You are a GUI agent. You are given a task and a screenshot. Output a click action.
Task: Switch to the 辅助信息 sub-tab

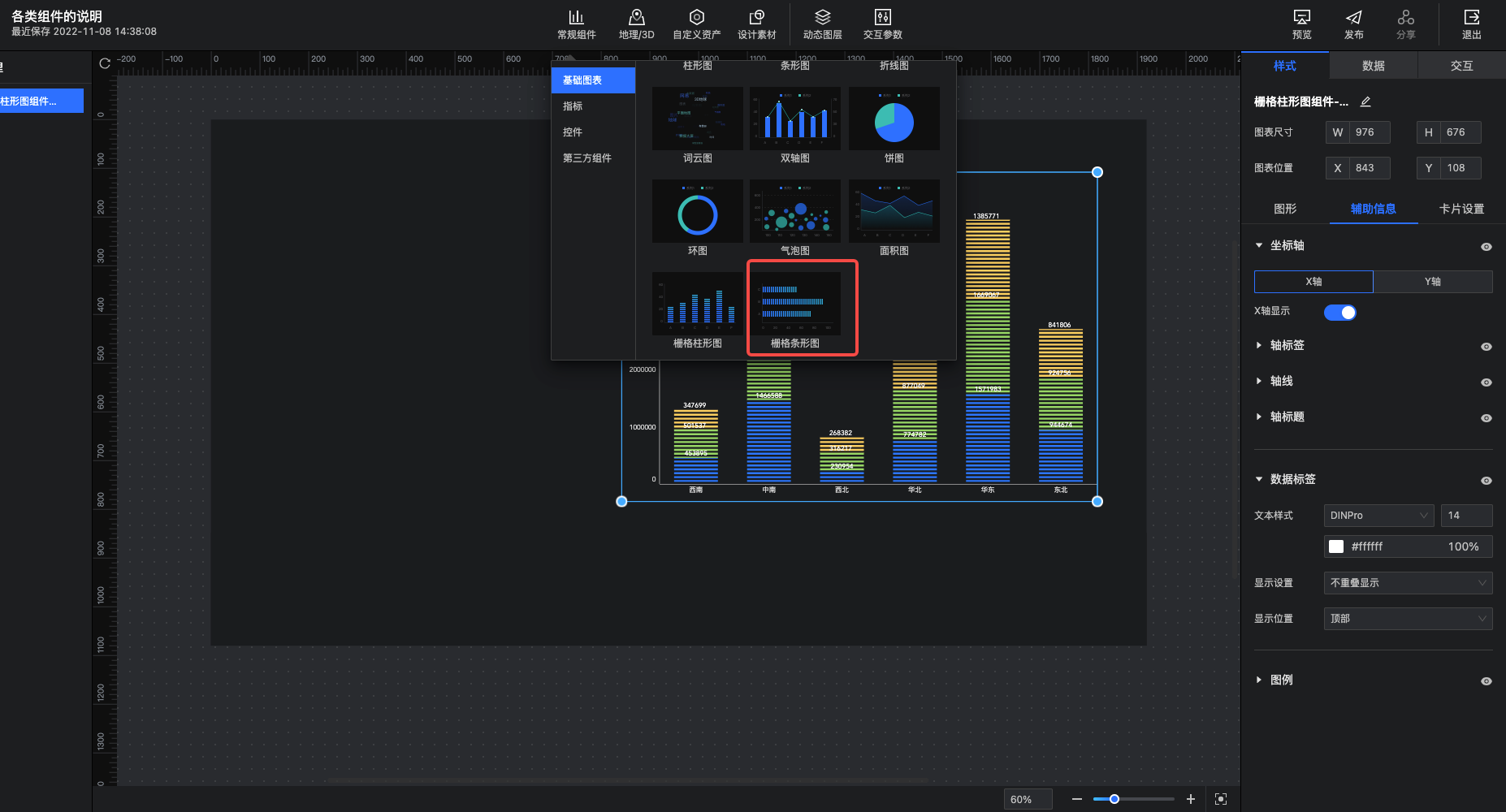[x=1373, y=209]
